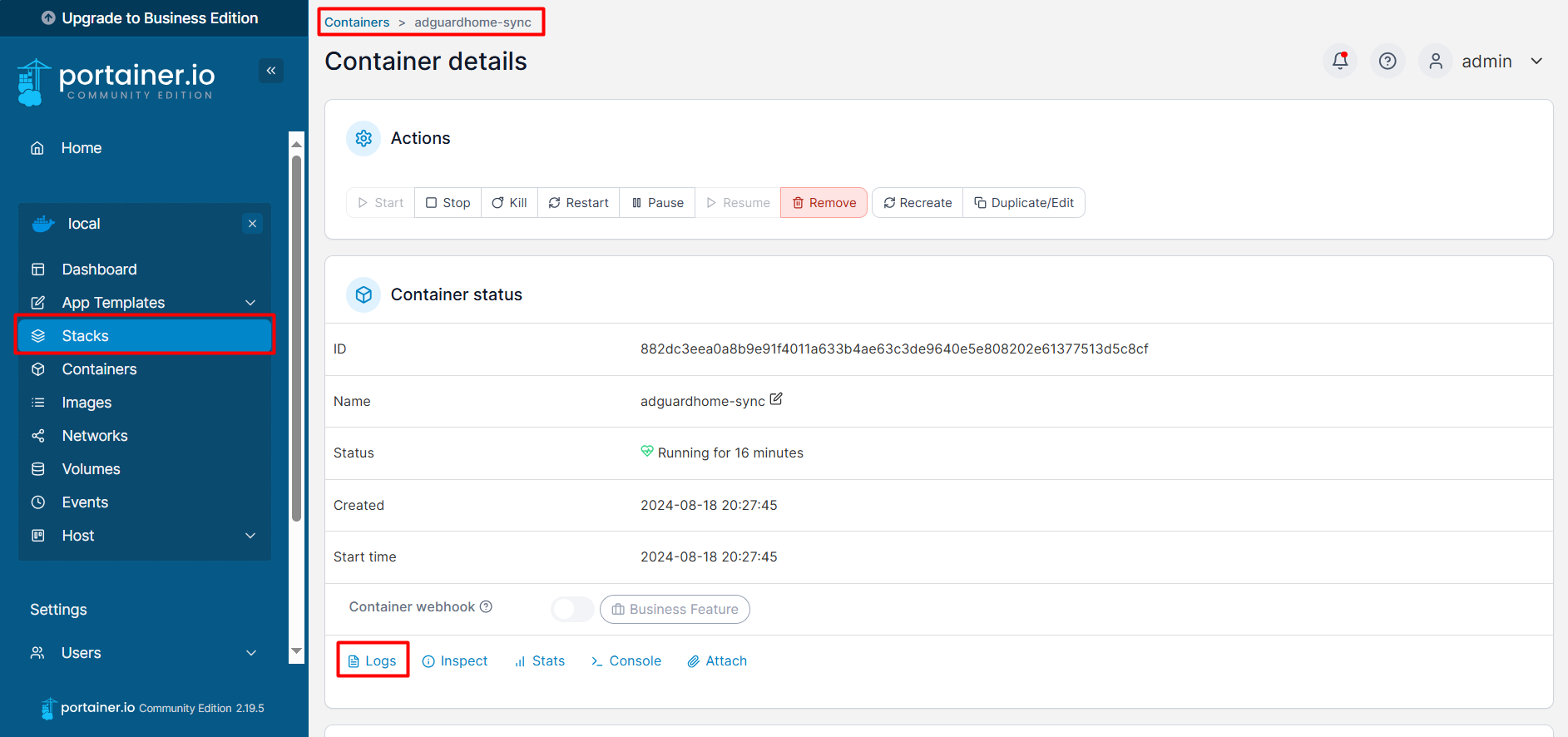Click the Stacks layers icon

coord(38,336)
